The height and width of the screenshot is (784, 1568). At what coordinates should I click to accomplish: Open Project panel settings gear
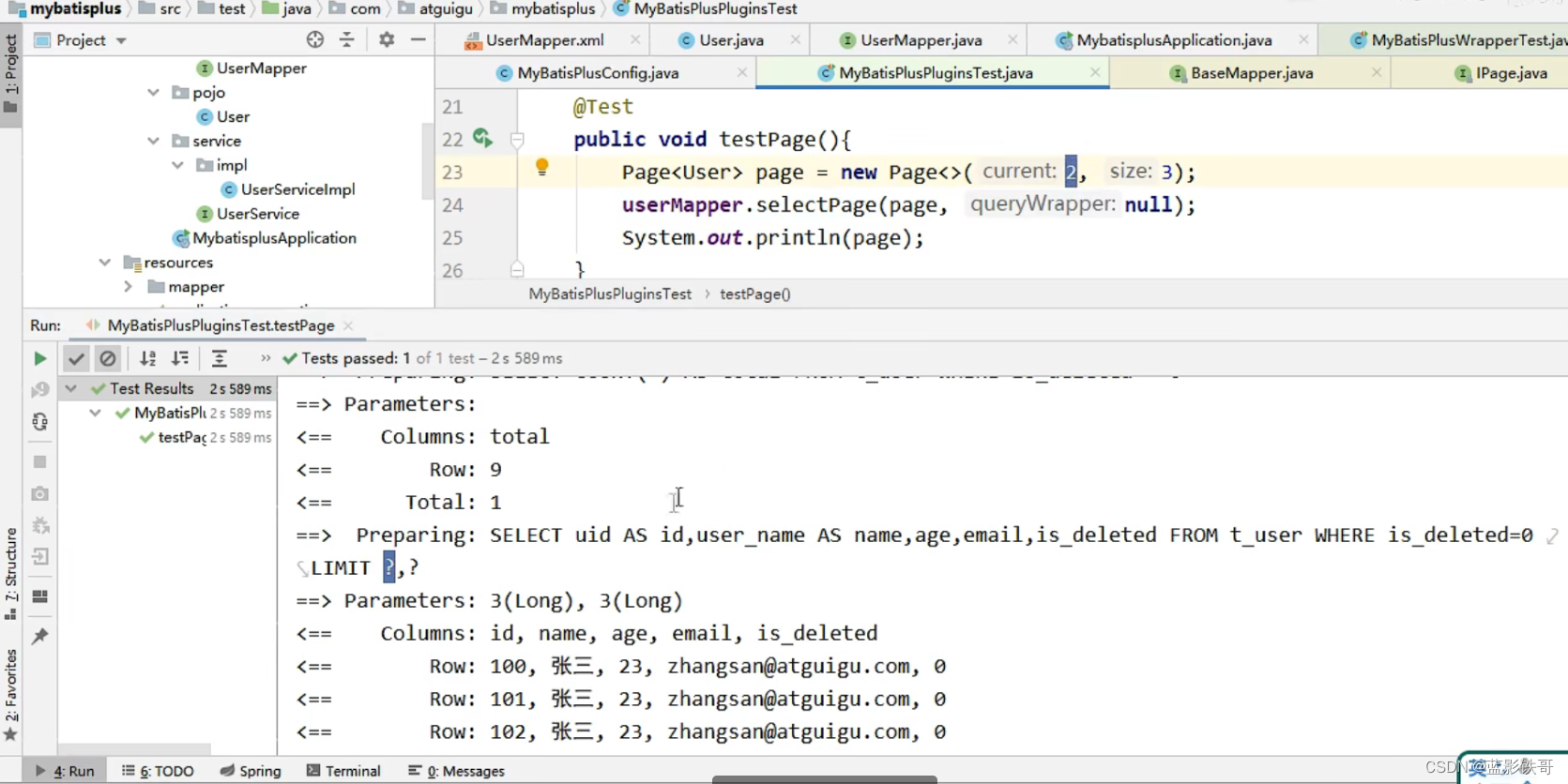pos(387,39)
